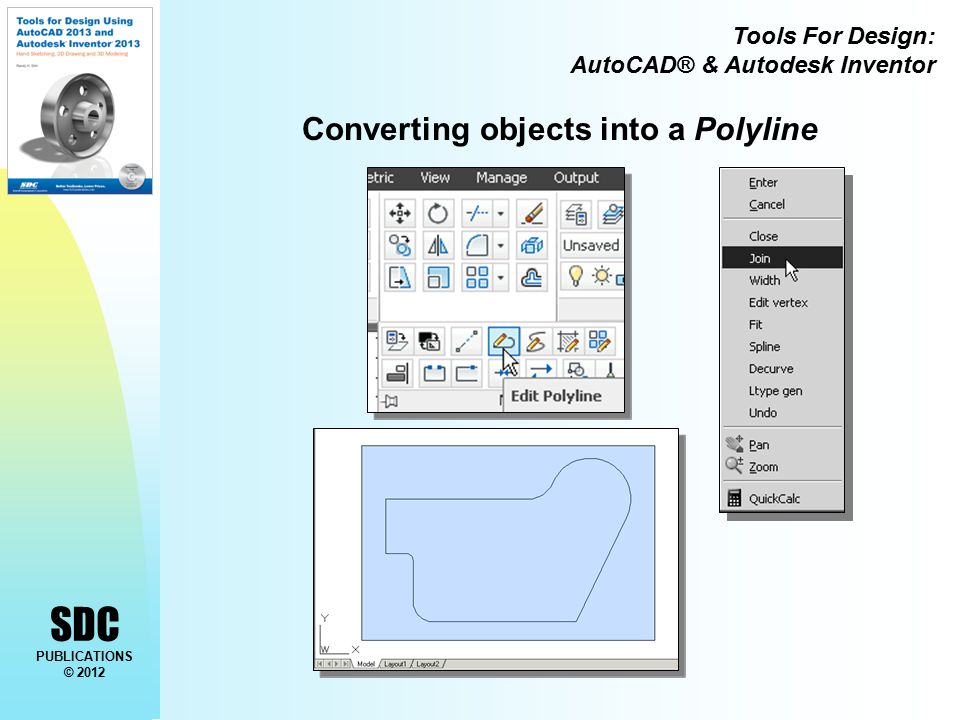This screenshot has width=960, height=720.
Task: Select the Rotate tool icon
Action: coord(437,214)
